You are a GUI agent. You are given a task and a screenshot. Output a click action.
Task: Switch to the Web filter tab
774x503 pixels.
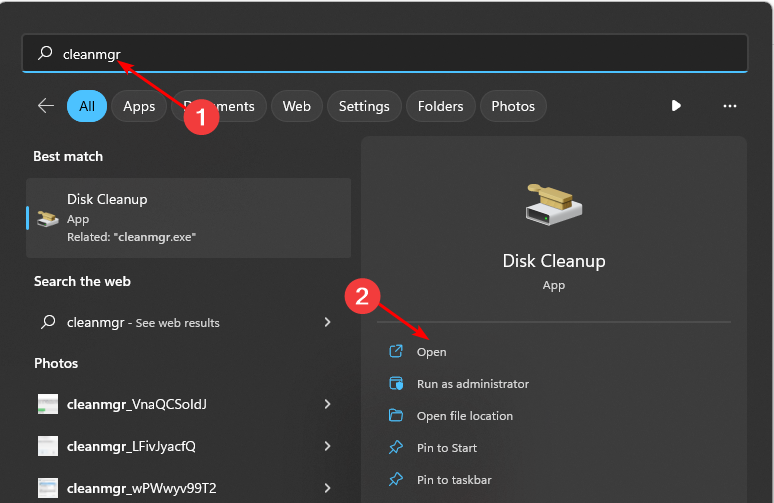pos(296,106)
